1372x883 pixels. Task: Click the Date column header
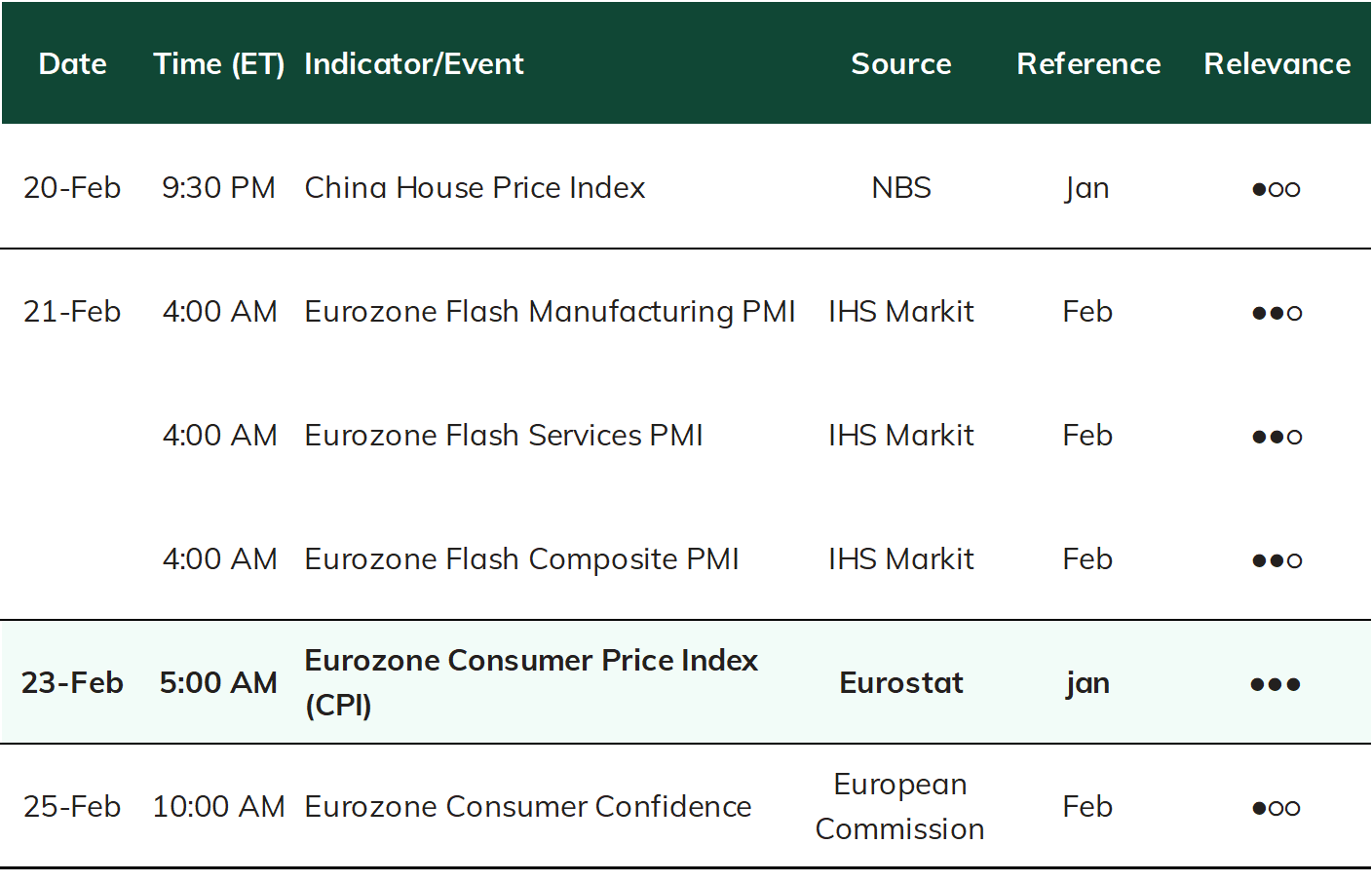(x=72, y=64)
